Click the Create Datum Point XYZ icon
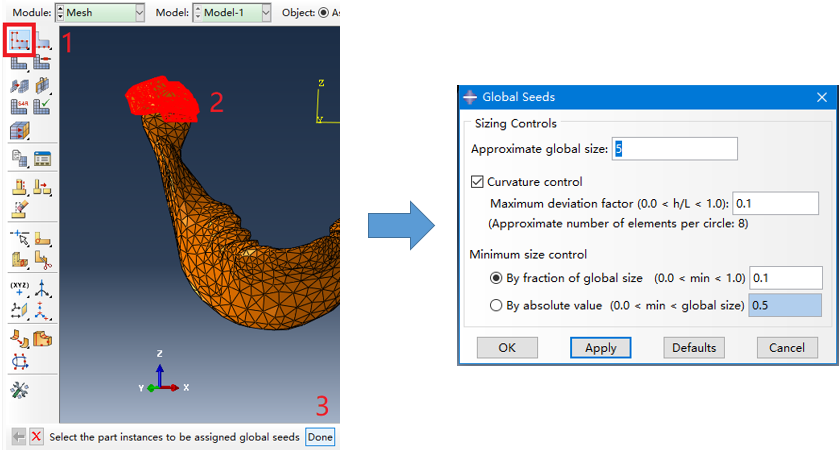Image resolution: width=840 pixels, height=450 pixels. (20, 289)
